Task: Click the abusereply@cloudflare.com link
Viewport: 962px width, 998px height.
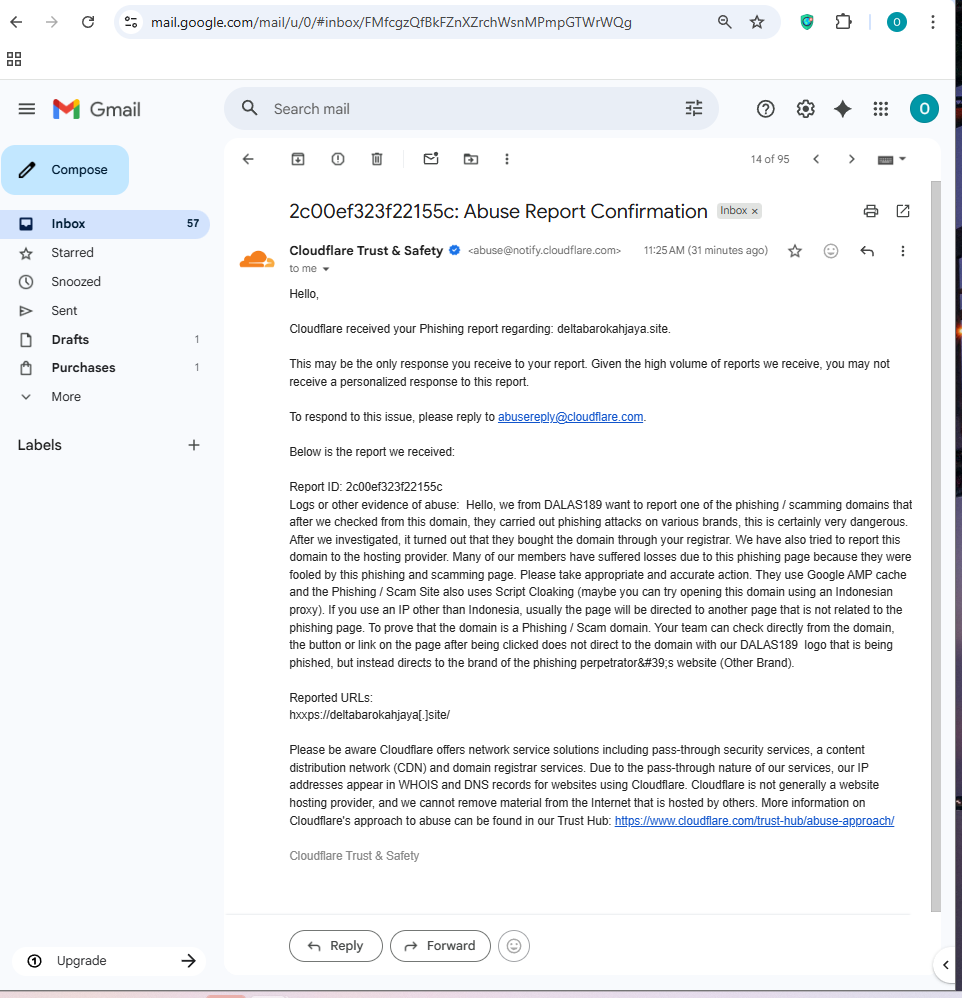Action: [x=570, y=417]
